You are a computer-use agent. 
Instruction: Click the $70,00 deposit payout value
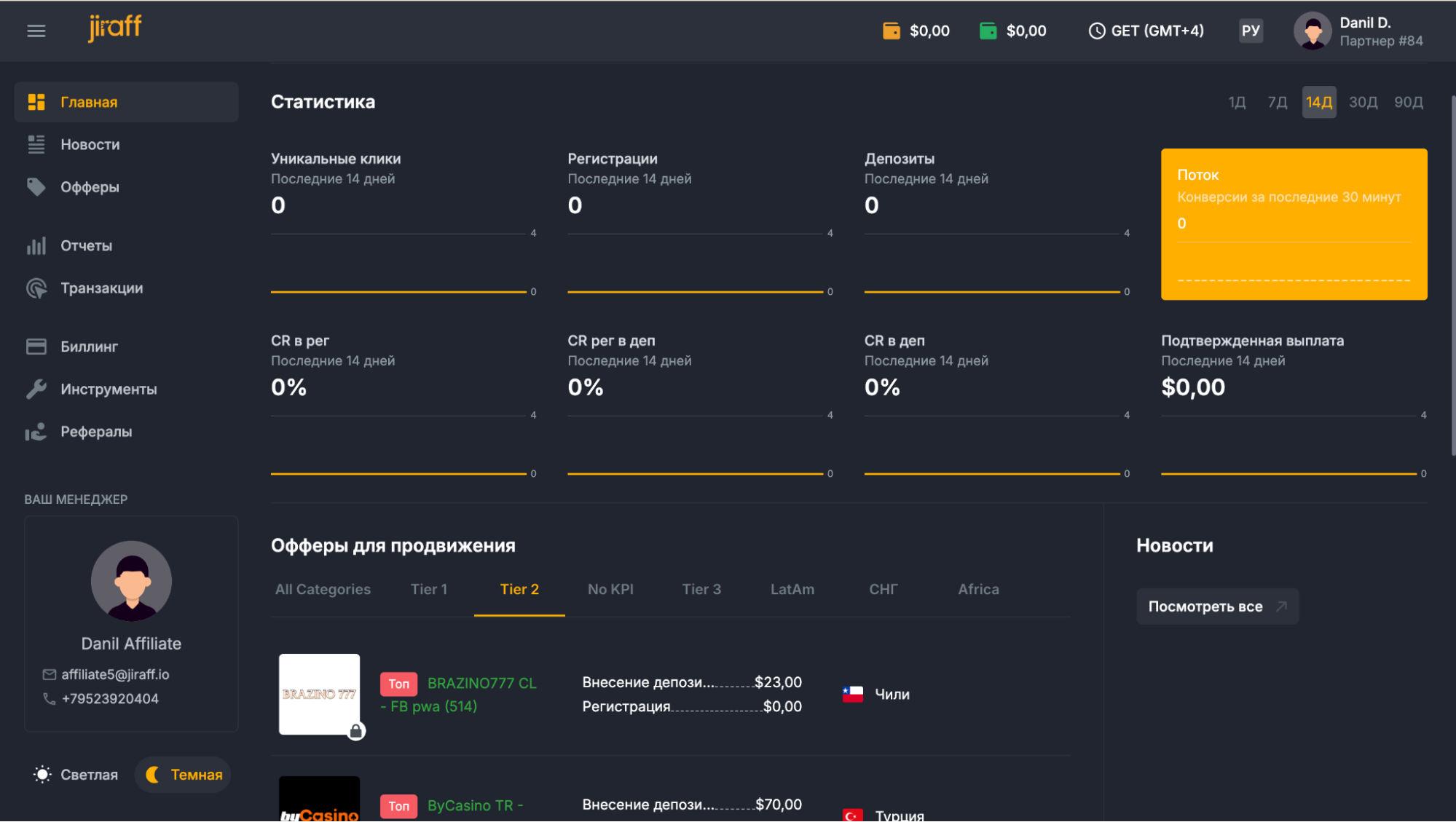pos(779,805)
